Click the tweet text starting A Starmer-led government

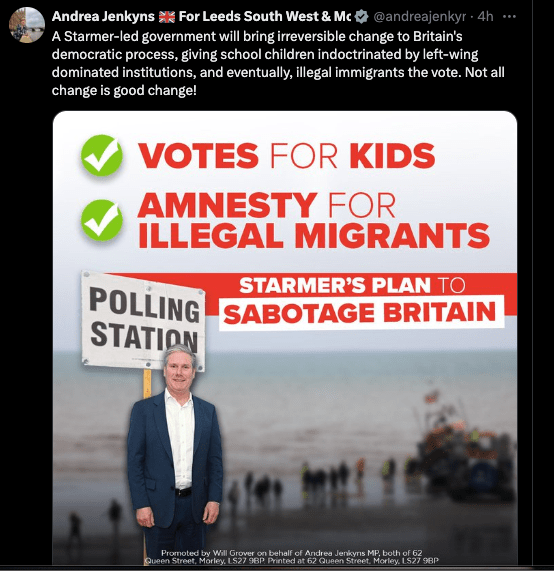coord(278,63)
